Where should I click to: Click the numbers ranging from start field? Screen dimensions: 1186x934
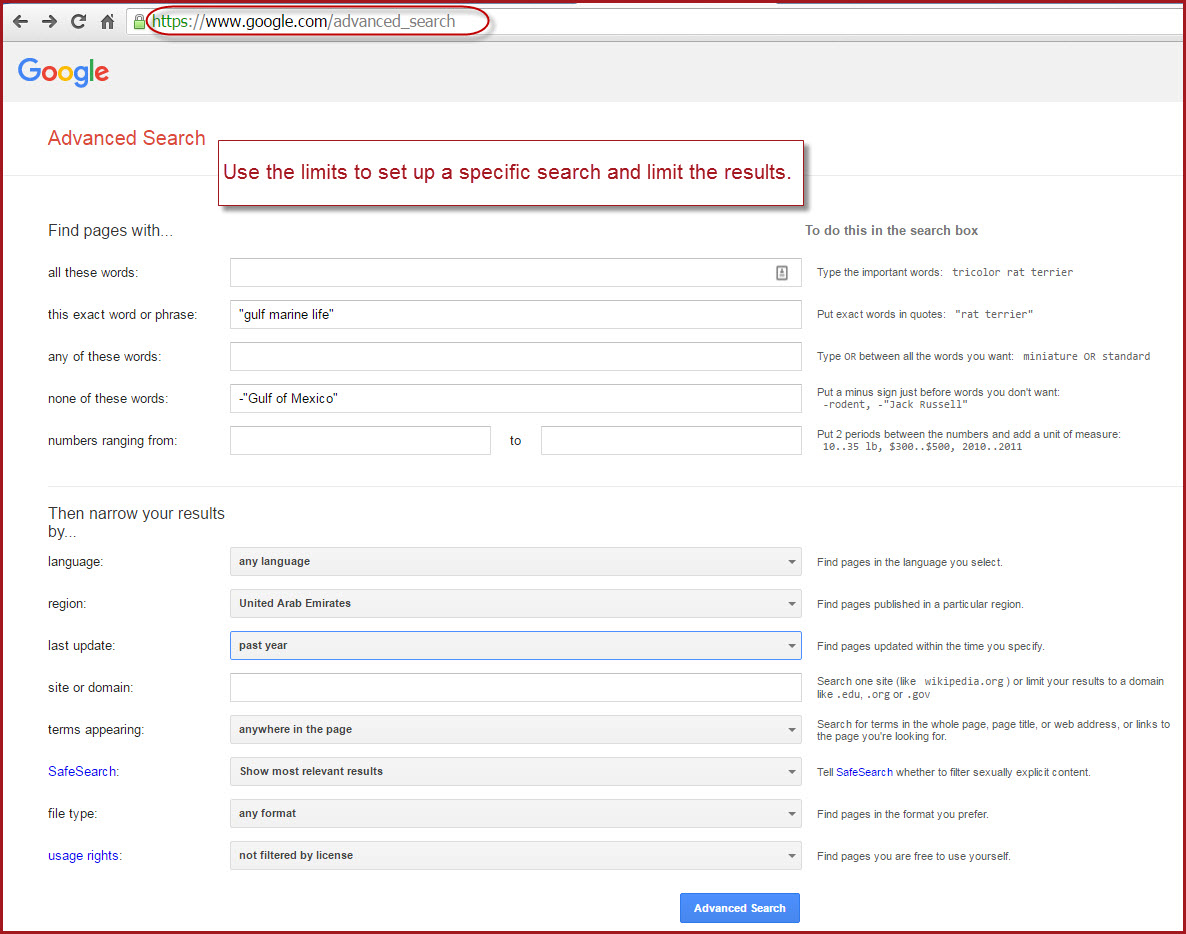[360, 440]
